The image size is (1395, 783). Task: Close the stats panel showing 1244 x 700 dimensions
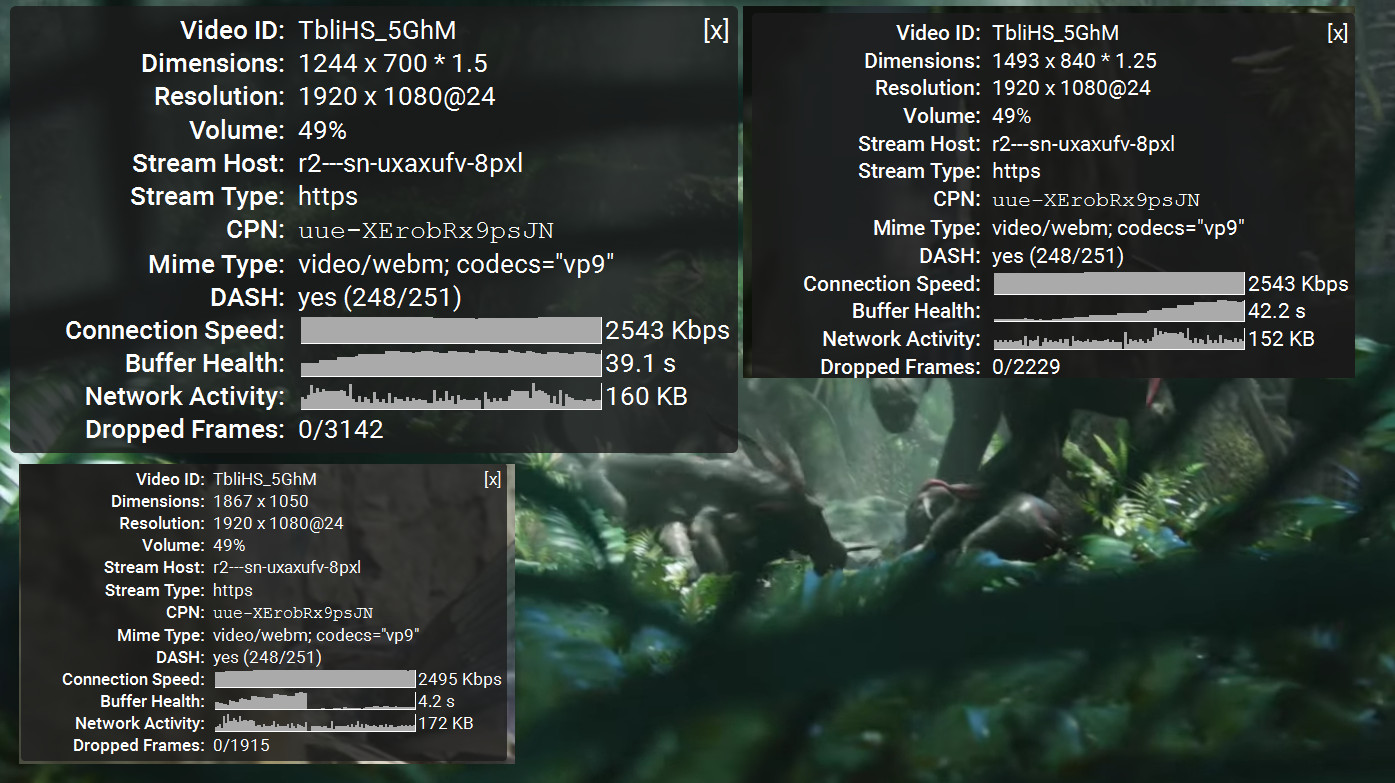point(716,30)
